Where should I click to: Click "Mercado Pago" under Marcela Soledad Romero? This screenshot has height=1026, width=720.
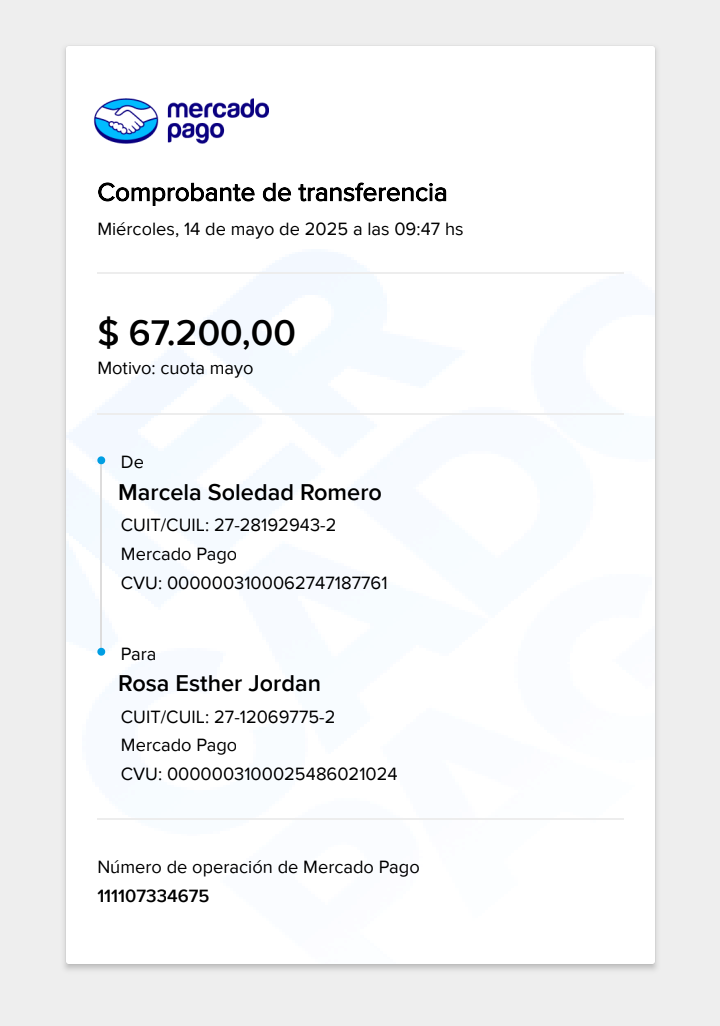point(179,554)
